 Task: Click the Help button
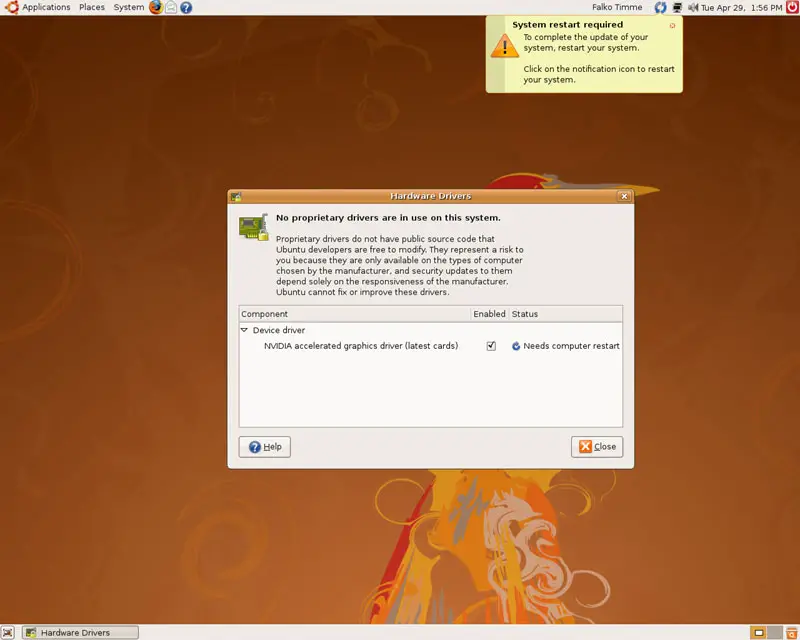(x=264, y=447)
